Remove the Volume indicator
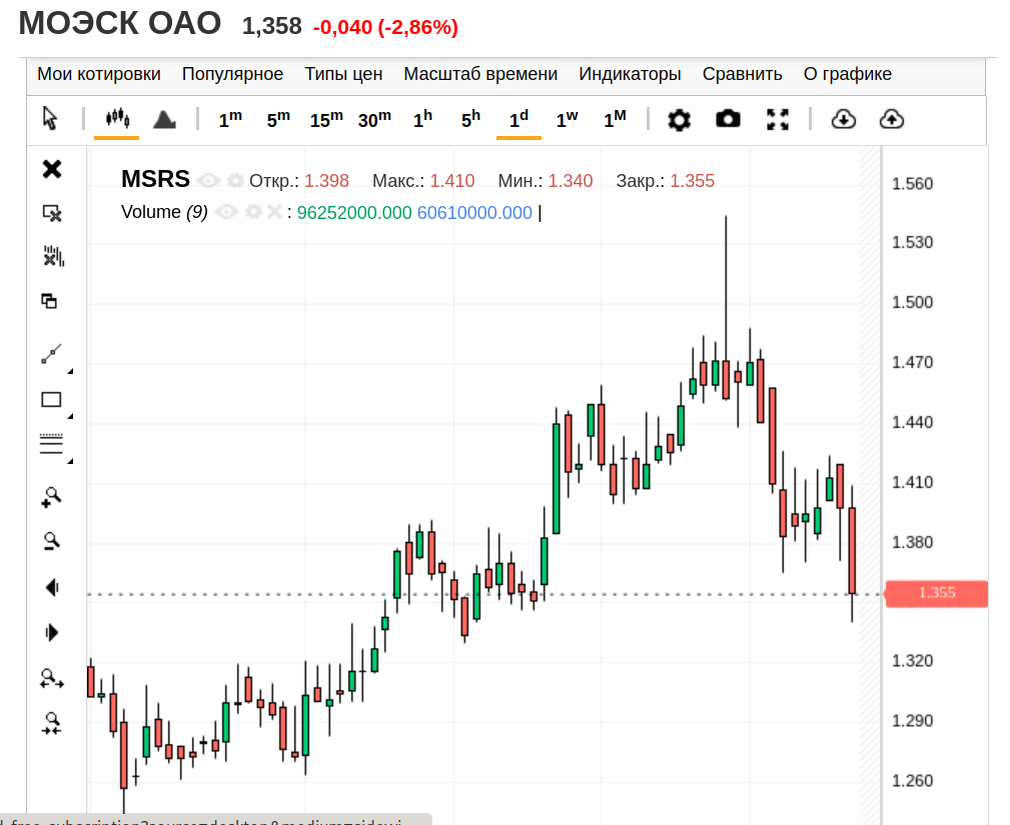Viewport: 1010px width, 825px height. click(x=274, y=211)
